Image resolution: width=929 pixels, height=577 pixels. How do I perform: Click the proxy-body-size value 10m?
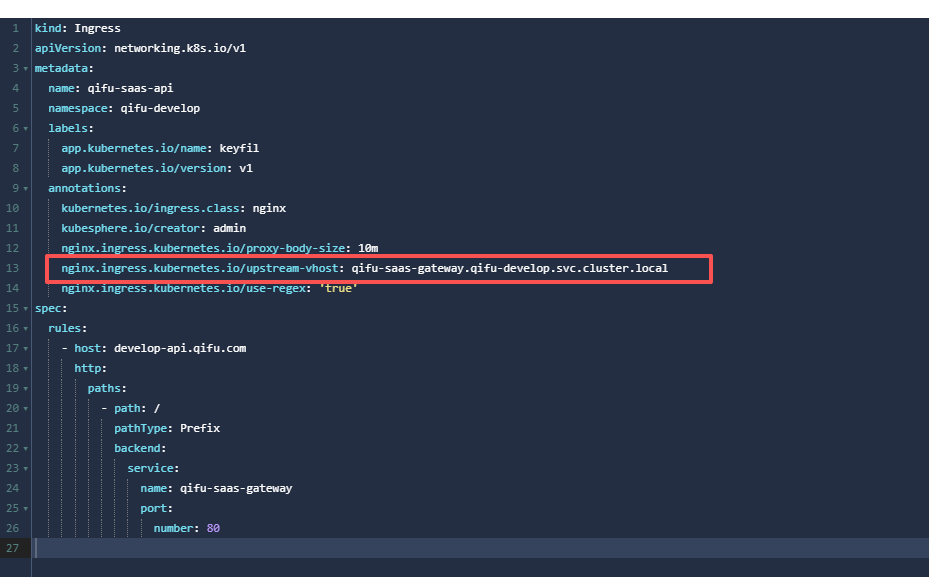click(x=367, y=248)
